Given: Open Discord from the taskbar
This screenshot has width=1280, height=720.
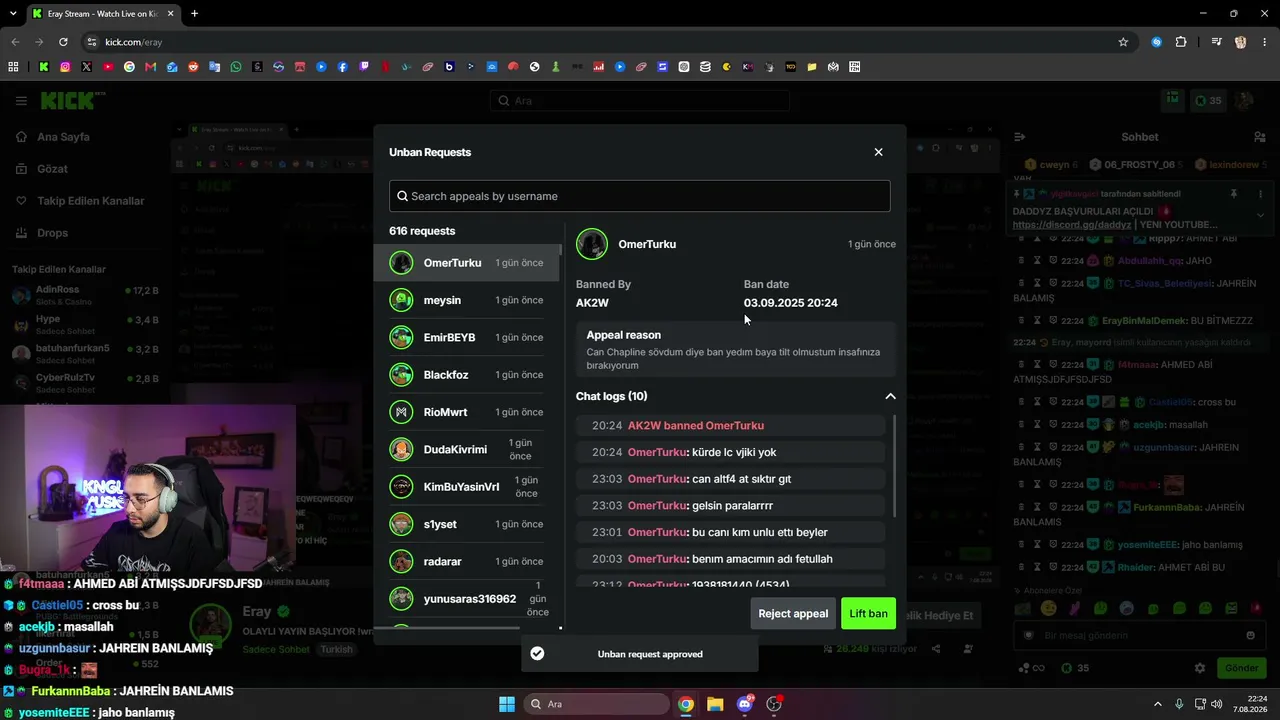Looking at the screenshot, I should 744,704.
